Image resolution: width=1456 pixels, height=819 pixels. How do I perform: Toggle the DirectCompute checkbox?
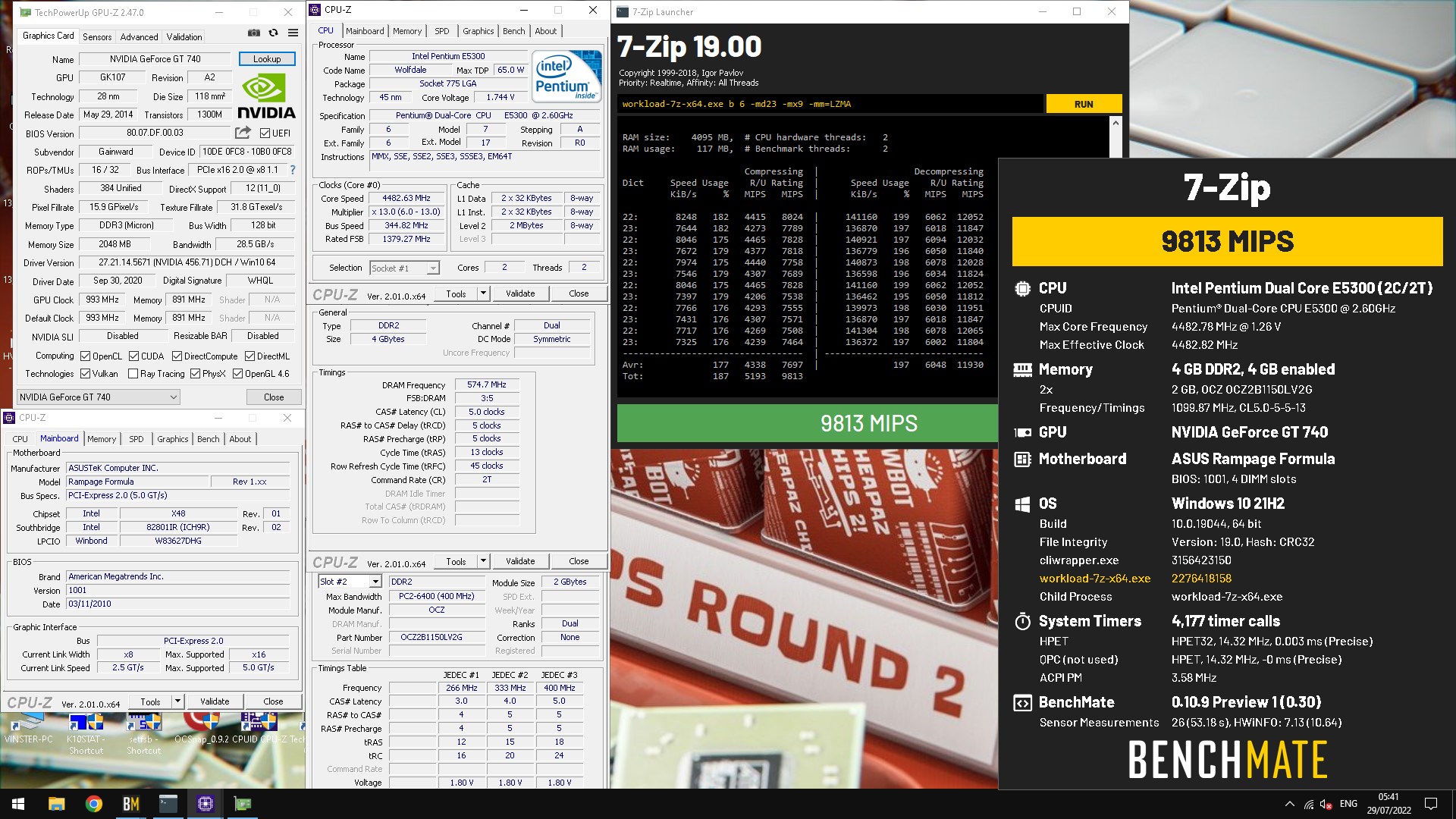(x=177, y=356)
